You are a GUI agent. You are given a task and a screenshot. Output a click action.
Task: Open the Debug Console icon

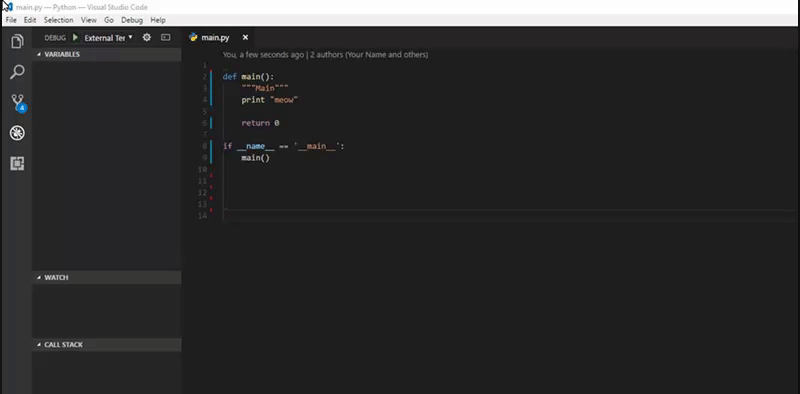point(165,37)
